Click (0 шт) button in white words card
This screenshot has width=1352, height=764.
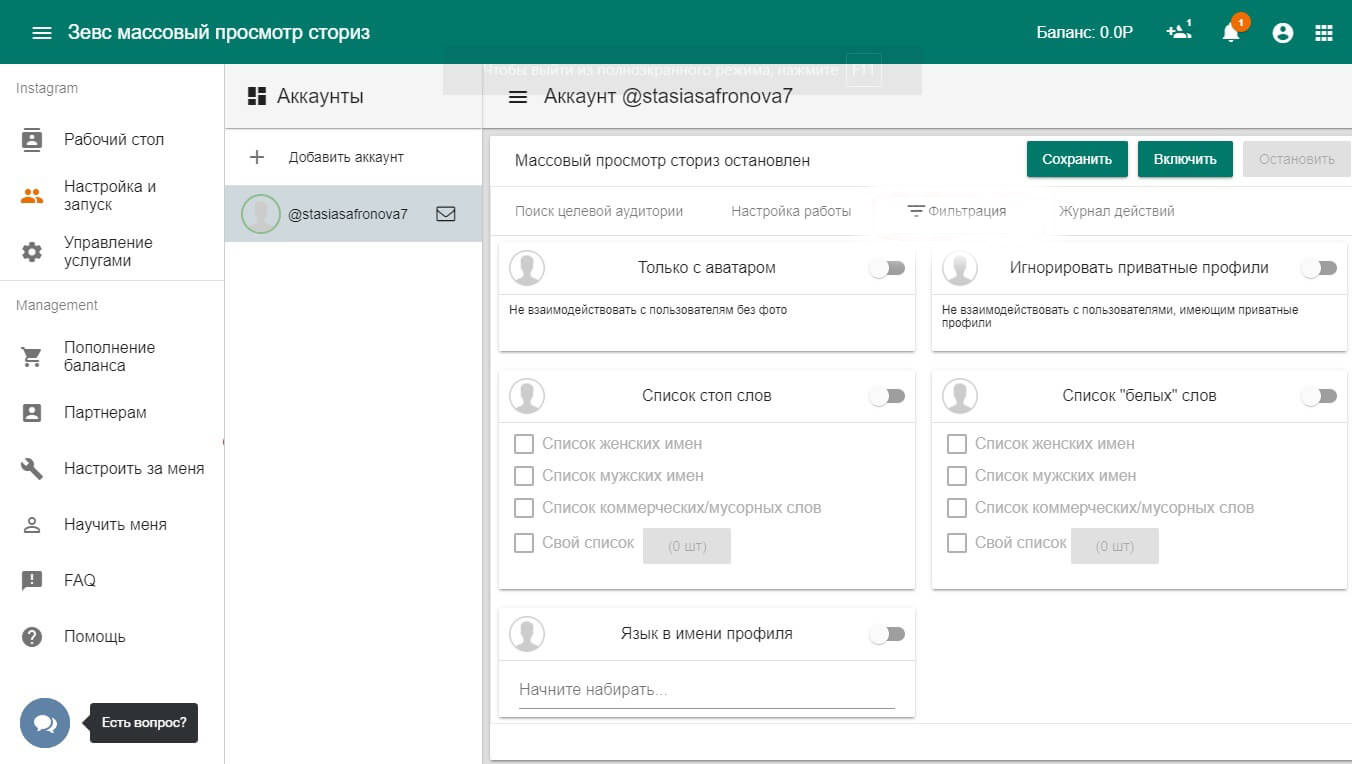[1115, 546]
